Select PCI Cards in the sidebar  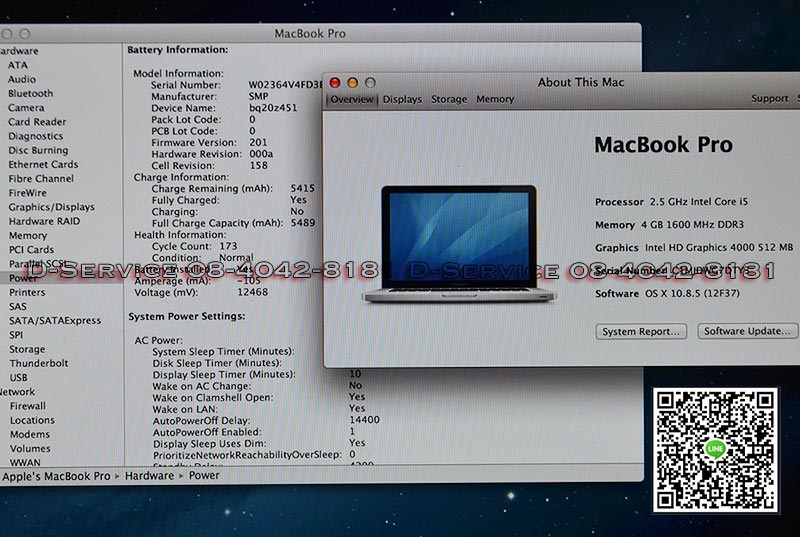[31, 250]
